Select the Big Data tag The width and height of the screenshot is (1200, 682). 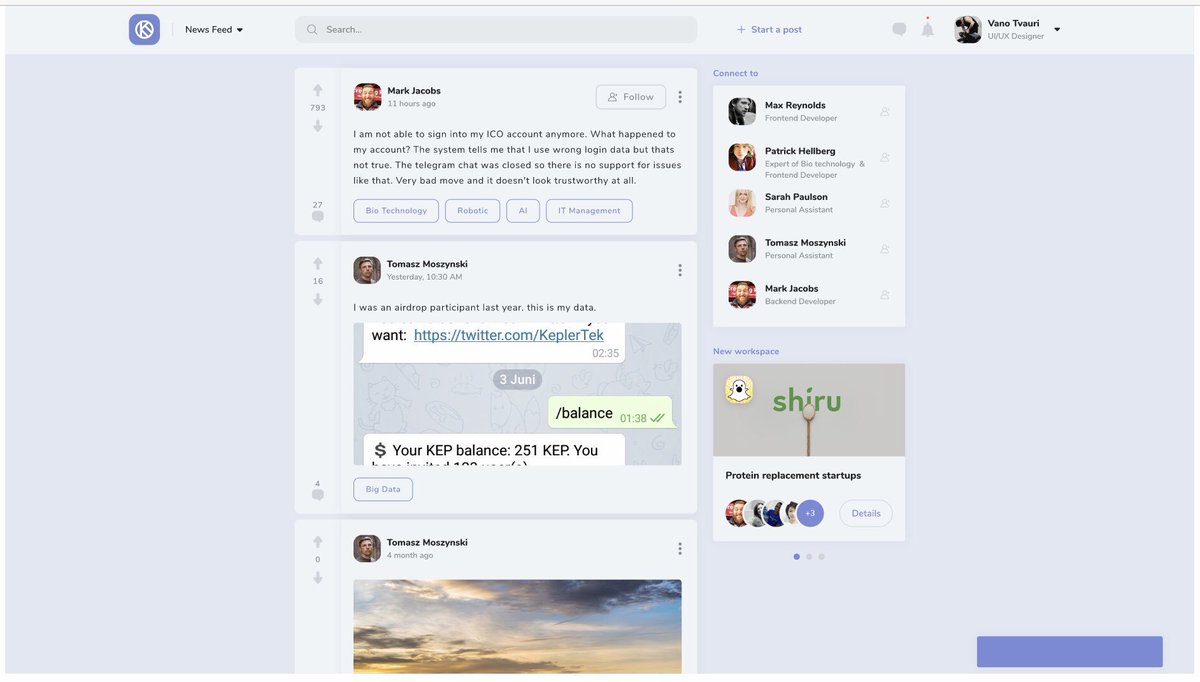click(x=383, y=490)
